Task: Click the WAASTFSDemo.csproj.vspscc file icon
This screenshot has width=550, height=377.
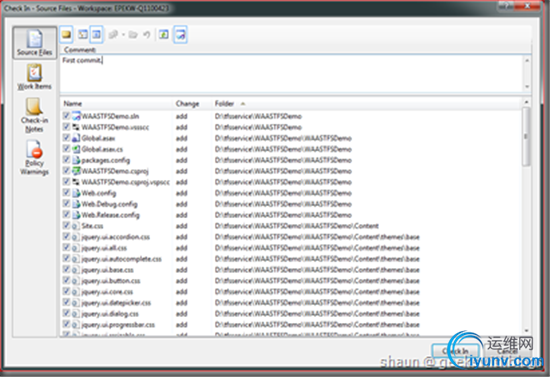Action: (76, 182)
